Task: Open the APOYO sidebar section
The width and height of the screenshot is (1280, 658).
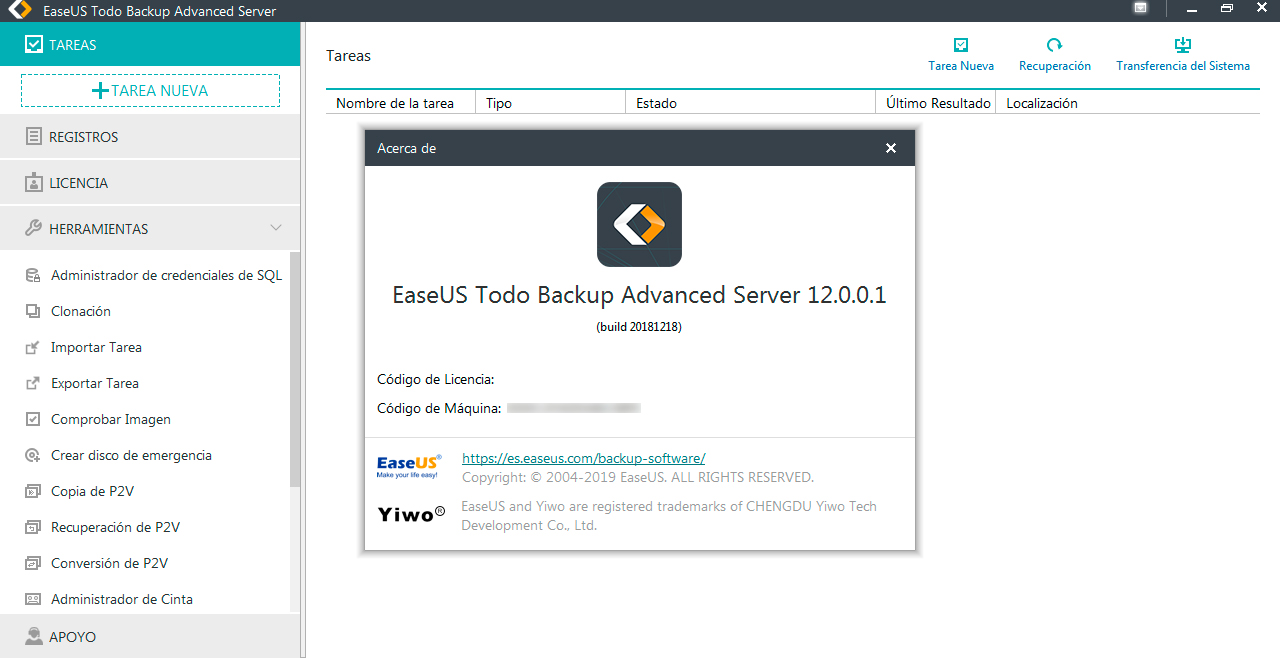Action: coord(150,636)
